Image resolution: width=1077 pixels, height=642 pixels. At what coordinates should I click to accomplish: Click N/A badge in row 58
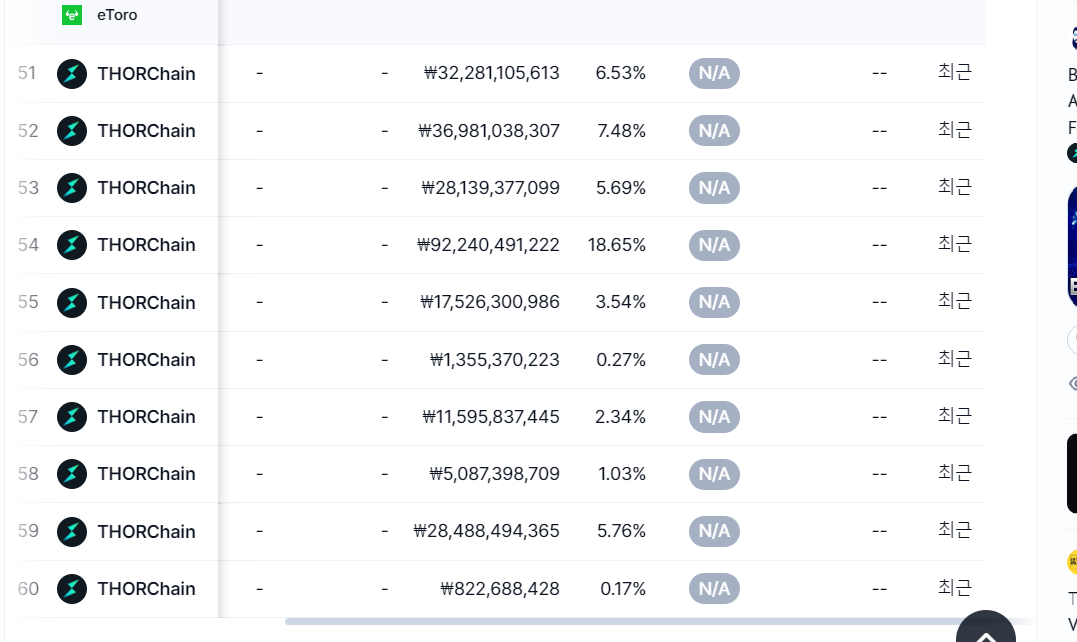point(714,474)
